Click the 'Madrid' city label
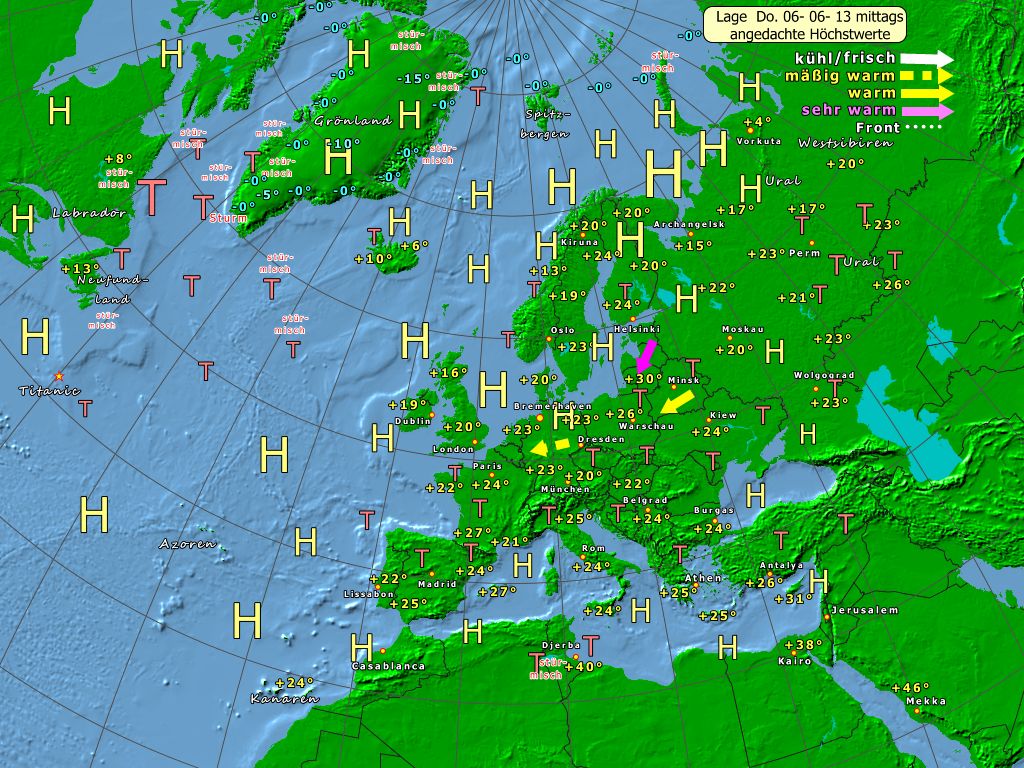The height and width of the screenshot is (768, 1024). (x=437, y=584)
